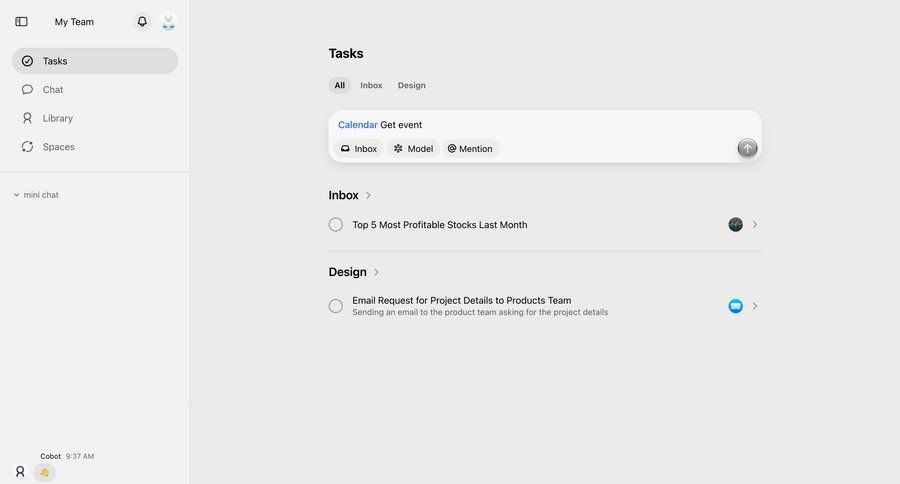Submit the prompt with the send arrow
This screenshot has width=900, height=484.
coord(747,148)
